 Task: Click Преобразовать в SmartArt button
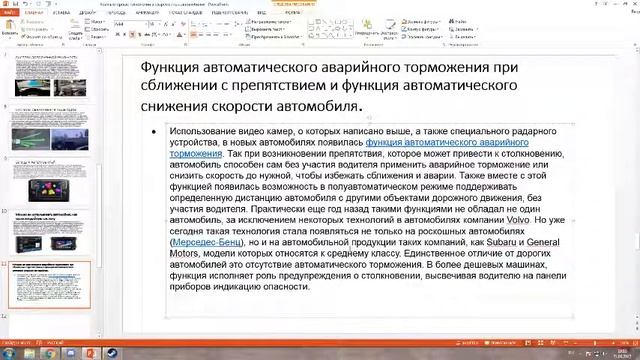(x=273, y=37)
